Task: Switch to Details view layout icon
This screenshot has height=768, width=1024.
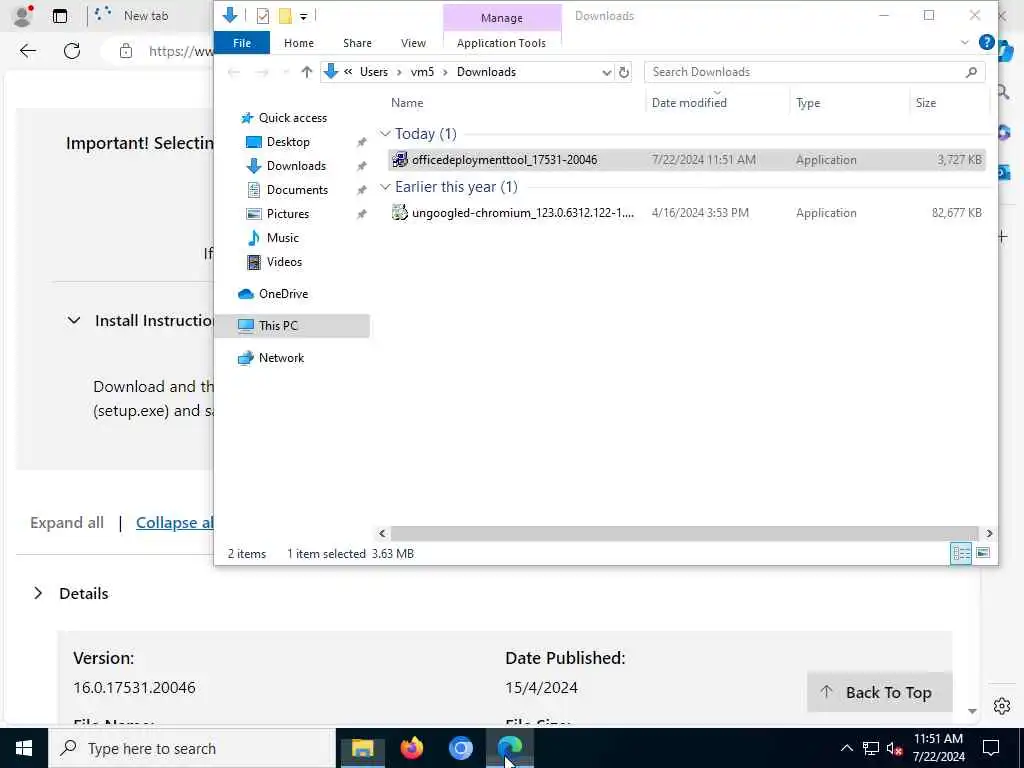Action: pyautogui.click(x=961, y=554)
